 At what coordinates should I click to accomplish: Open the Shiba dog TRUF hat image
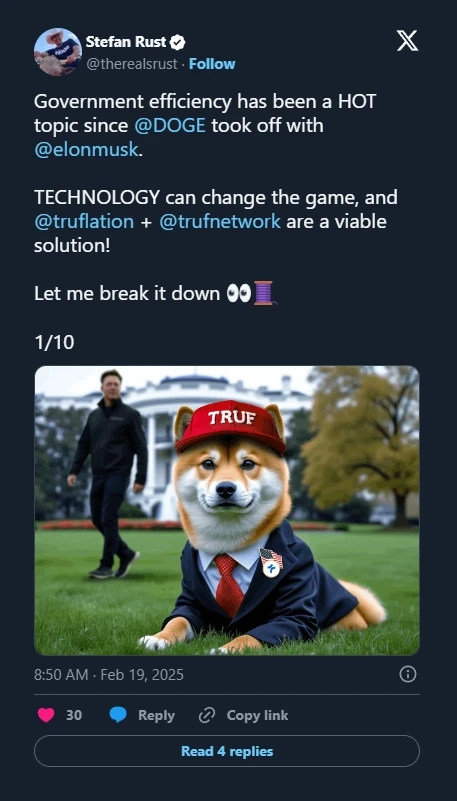(227, 510)
